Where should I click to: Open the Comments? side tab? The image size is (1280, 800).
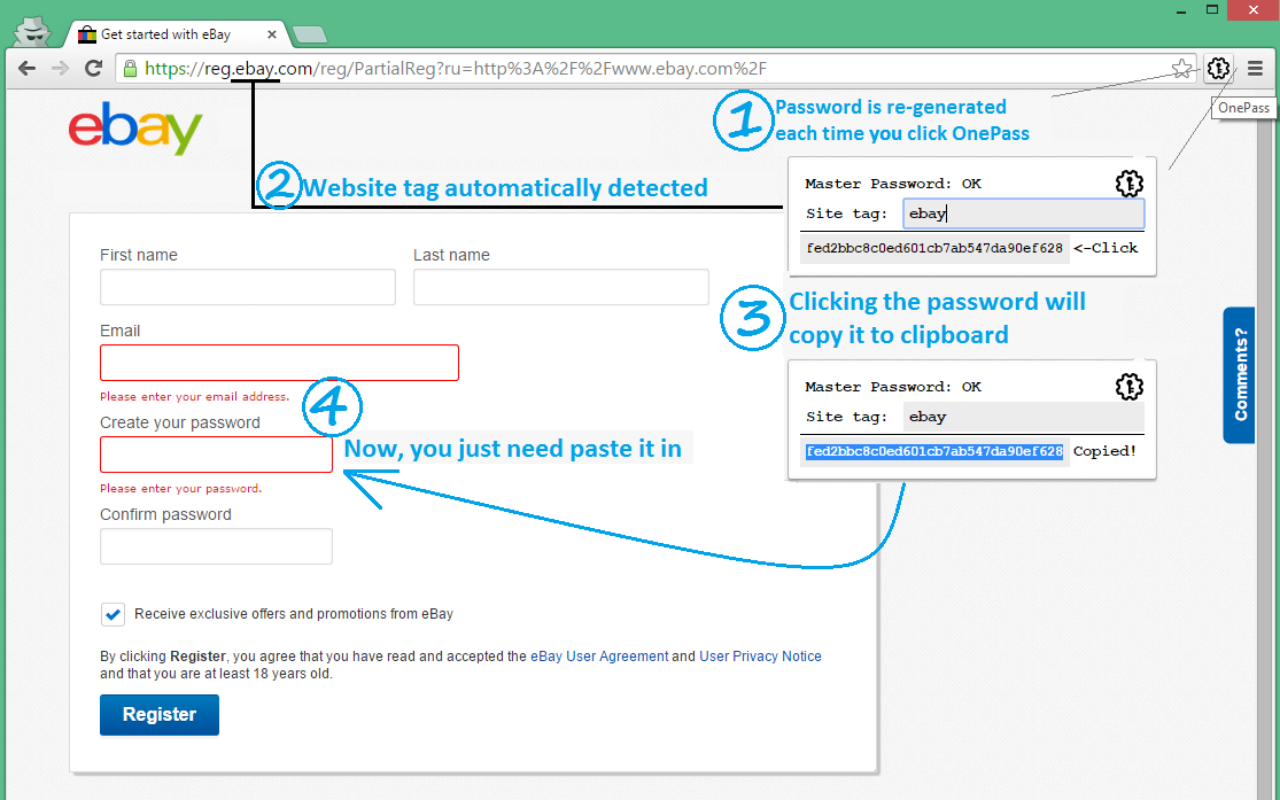click(x=1239, y=375)
